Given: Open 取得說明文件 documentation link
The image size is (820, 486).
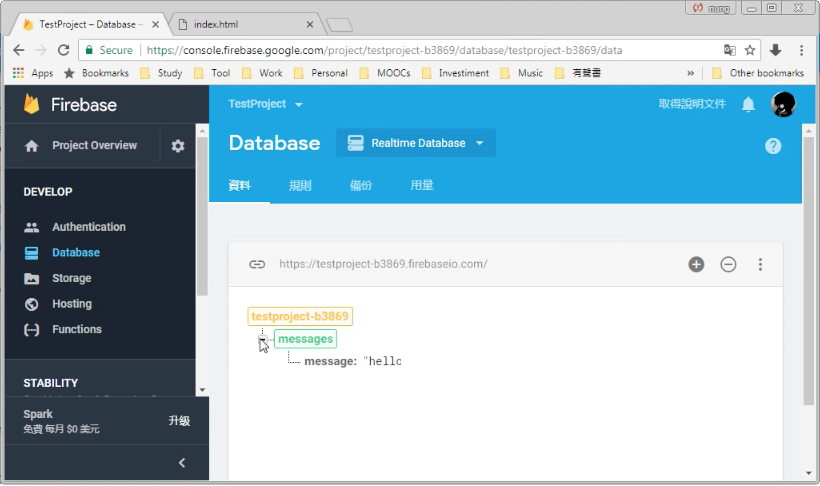Looking at the screenshot, I should tap(692, 104).
